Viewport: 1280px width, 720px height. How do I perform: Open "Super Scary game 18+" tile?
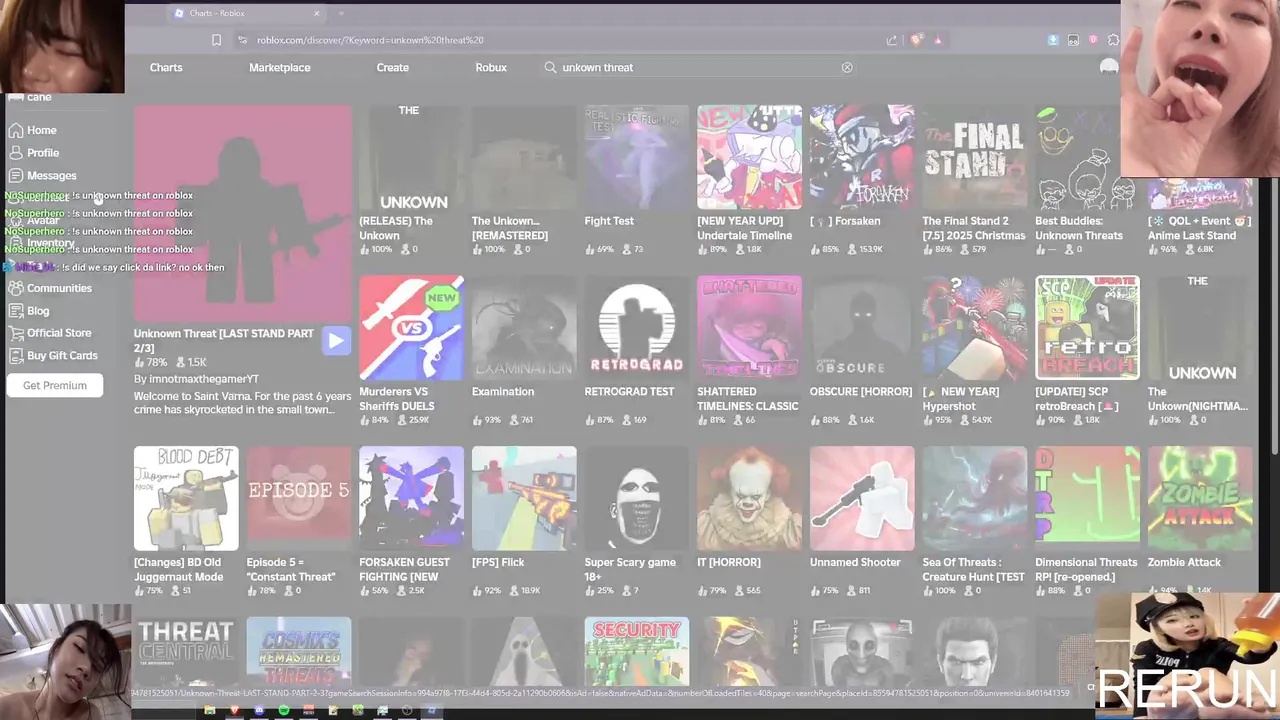pyautogui.click(x=636, y=521)
